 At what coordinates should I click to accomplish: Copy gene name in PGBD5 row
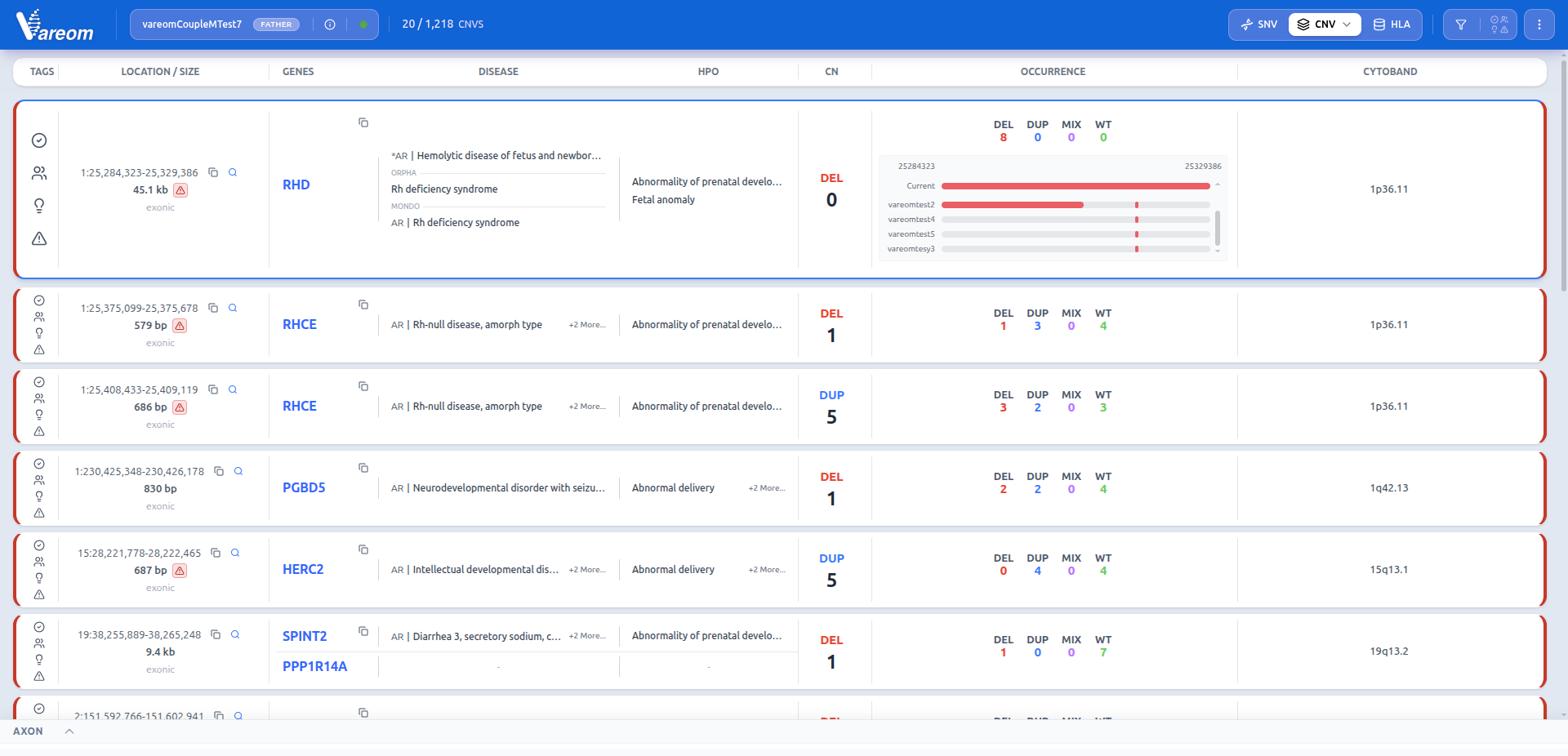363,468
